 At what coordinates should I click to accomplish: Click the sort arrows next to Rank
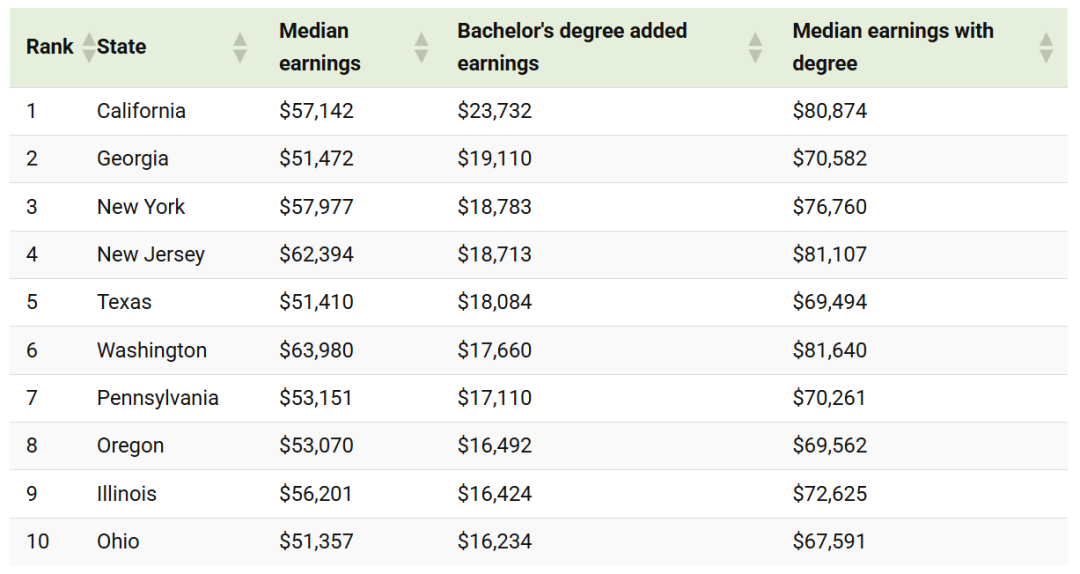pos(89,47)
